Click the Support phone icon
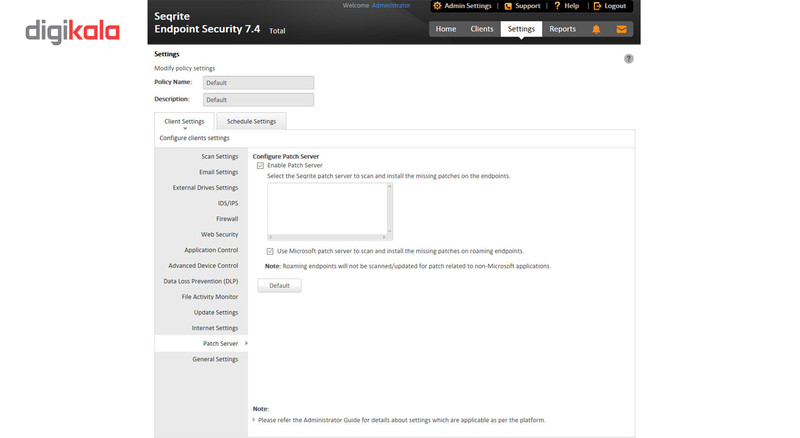This screenshot has width=800, height=438. [x=508, y=6]
